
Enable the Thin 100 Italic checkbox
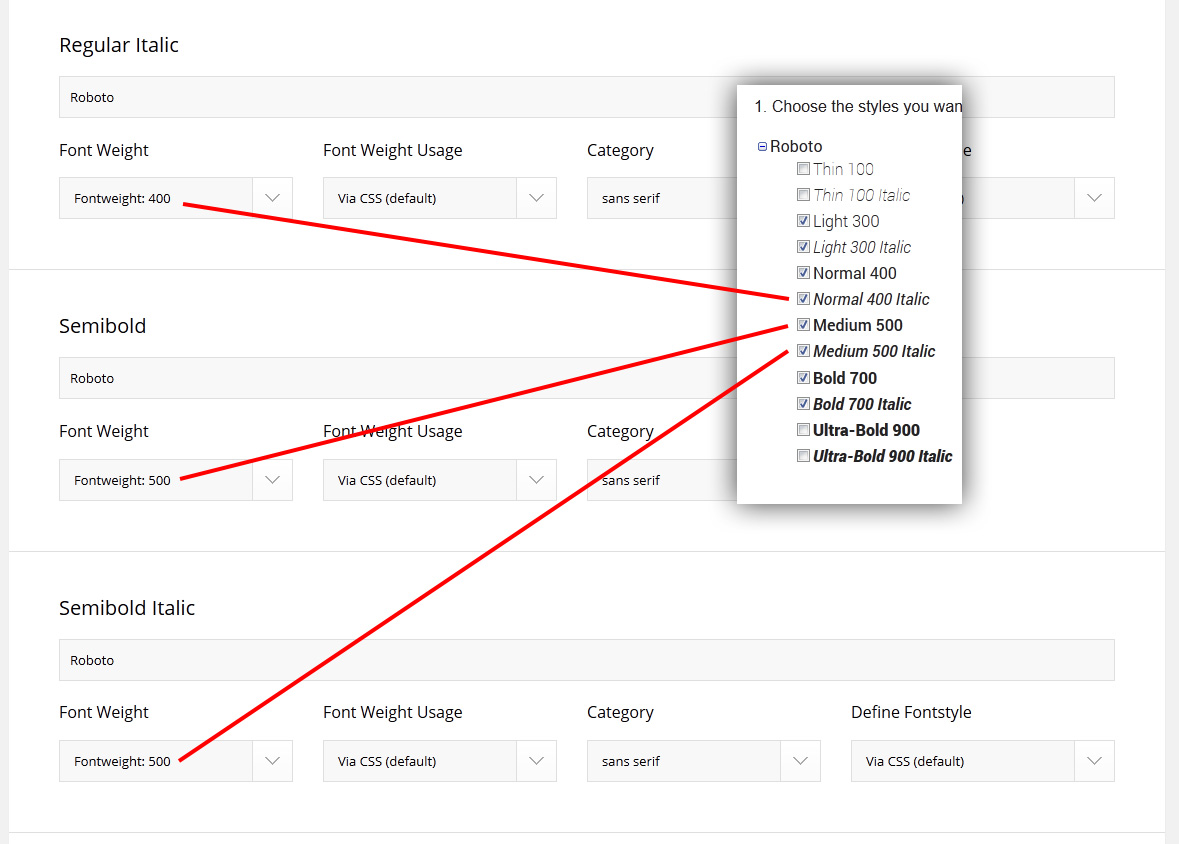click(x=803, y=195)
